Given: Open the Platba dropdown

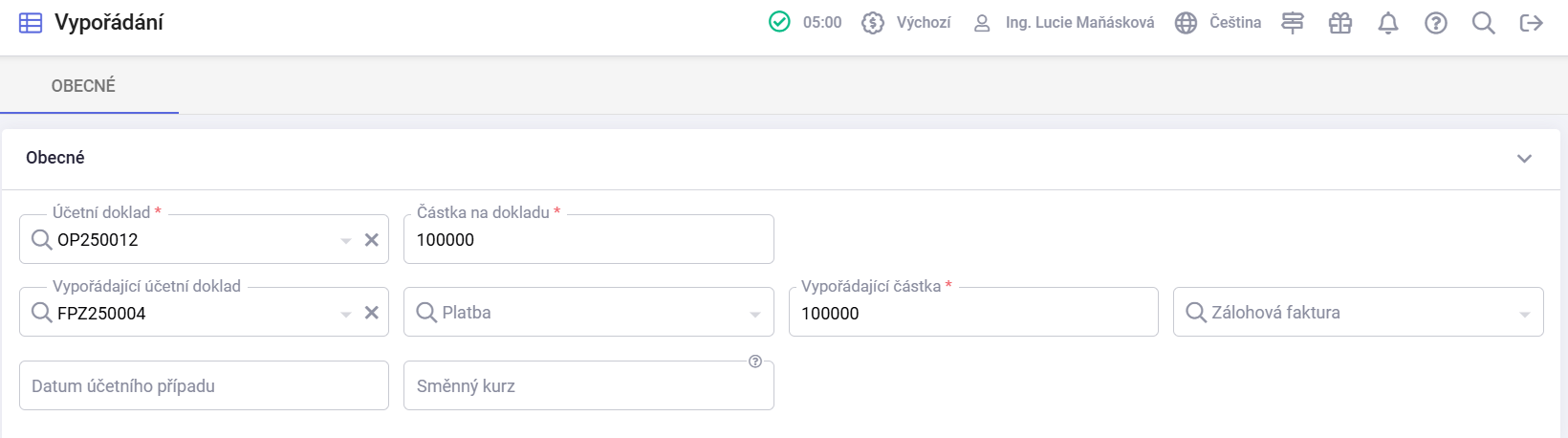Looking at the screenshot, I should (755, 314).
